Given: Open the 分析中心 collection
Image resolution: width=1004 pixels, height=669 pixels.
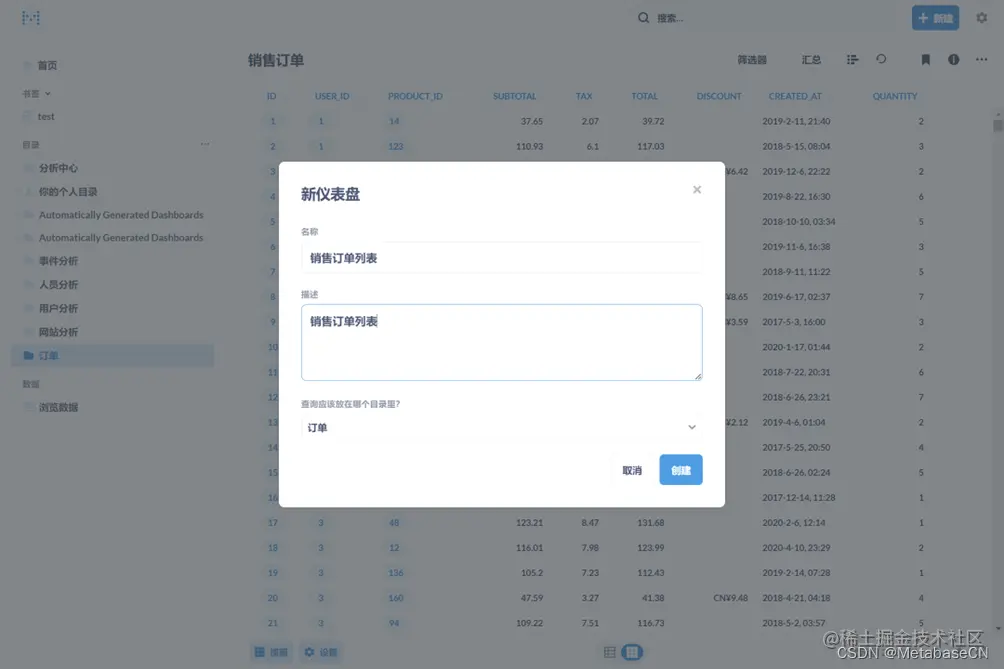Looking at the screenshot, I should [58, 168].
